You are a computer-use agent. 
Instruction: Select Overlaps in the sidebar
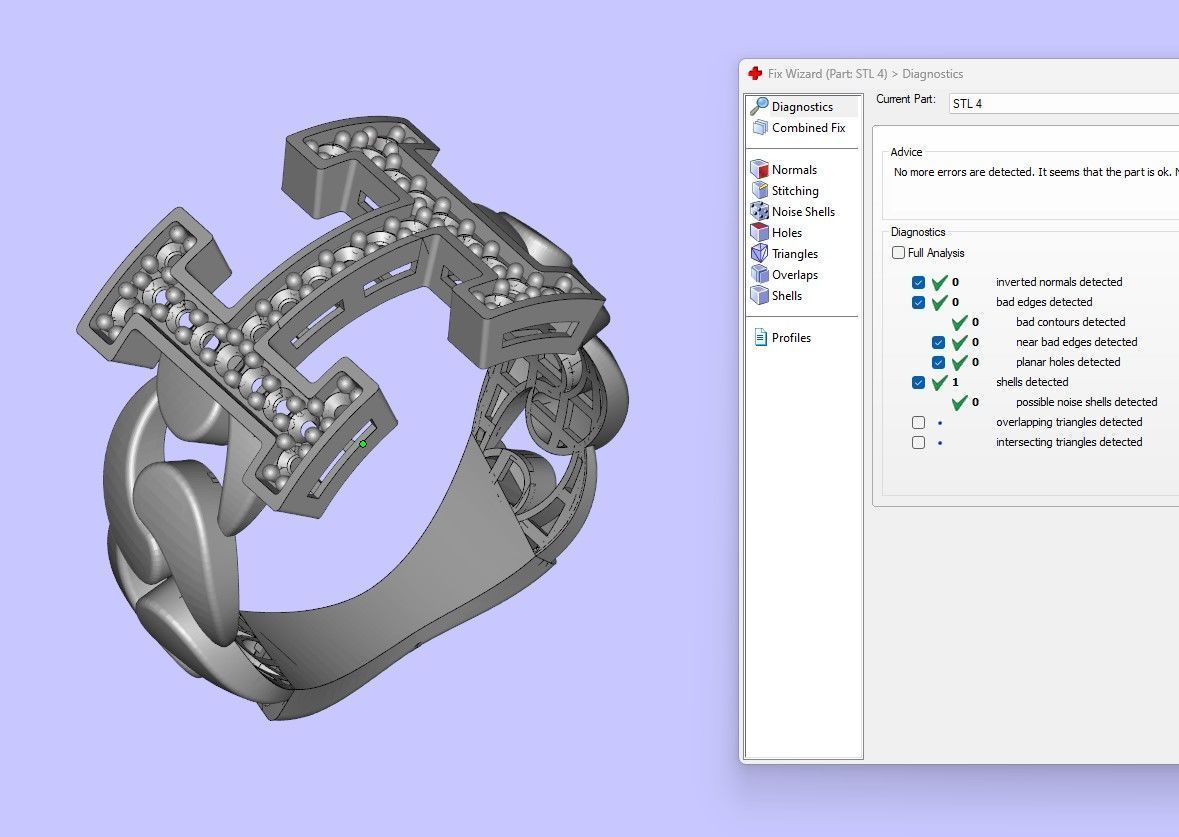(x=795, y=274)
